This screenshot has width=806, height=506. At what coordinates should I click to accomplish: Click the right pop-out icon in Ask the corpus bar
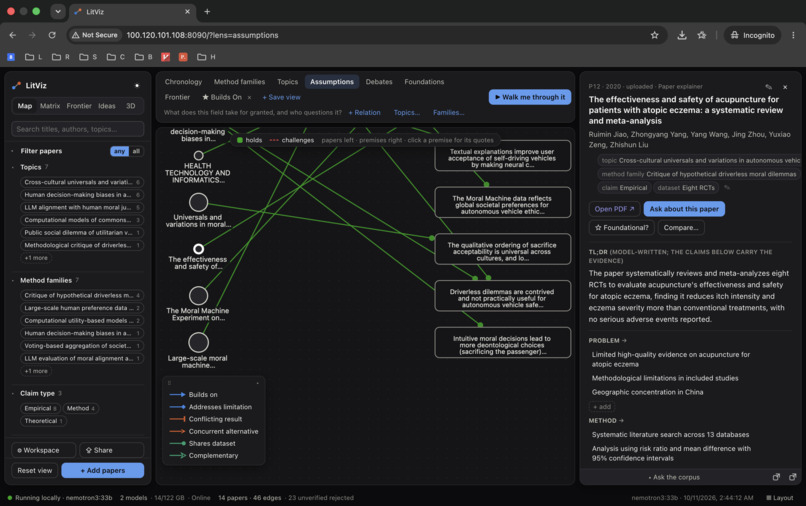click(793, 477)
